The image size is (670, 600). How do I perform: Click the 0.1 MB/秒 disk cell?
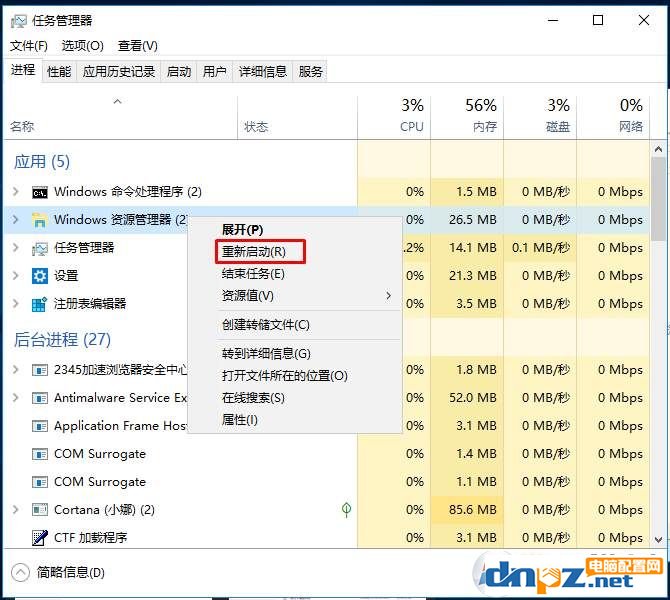pyautogui.click(x=540, y=247)
